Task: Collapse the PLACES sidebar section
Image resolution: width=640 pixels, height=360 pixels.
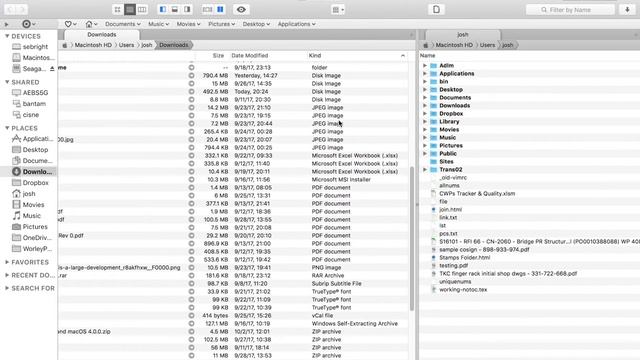Action: pyautogui.click(x=7, y=128)
